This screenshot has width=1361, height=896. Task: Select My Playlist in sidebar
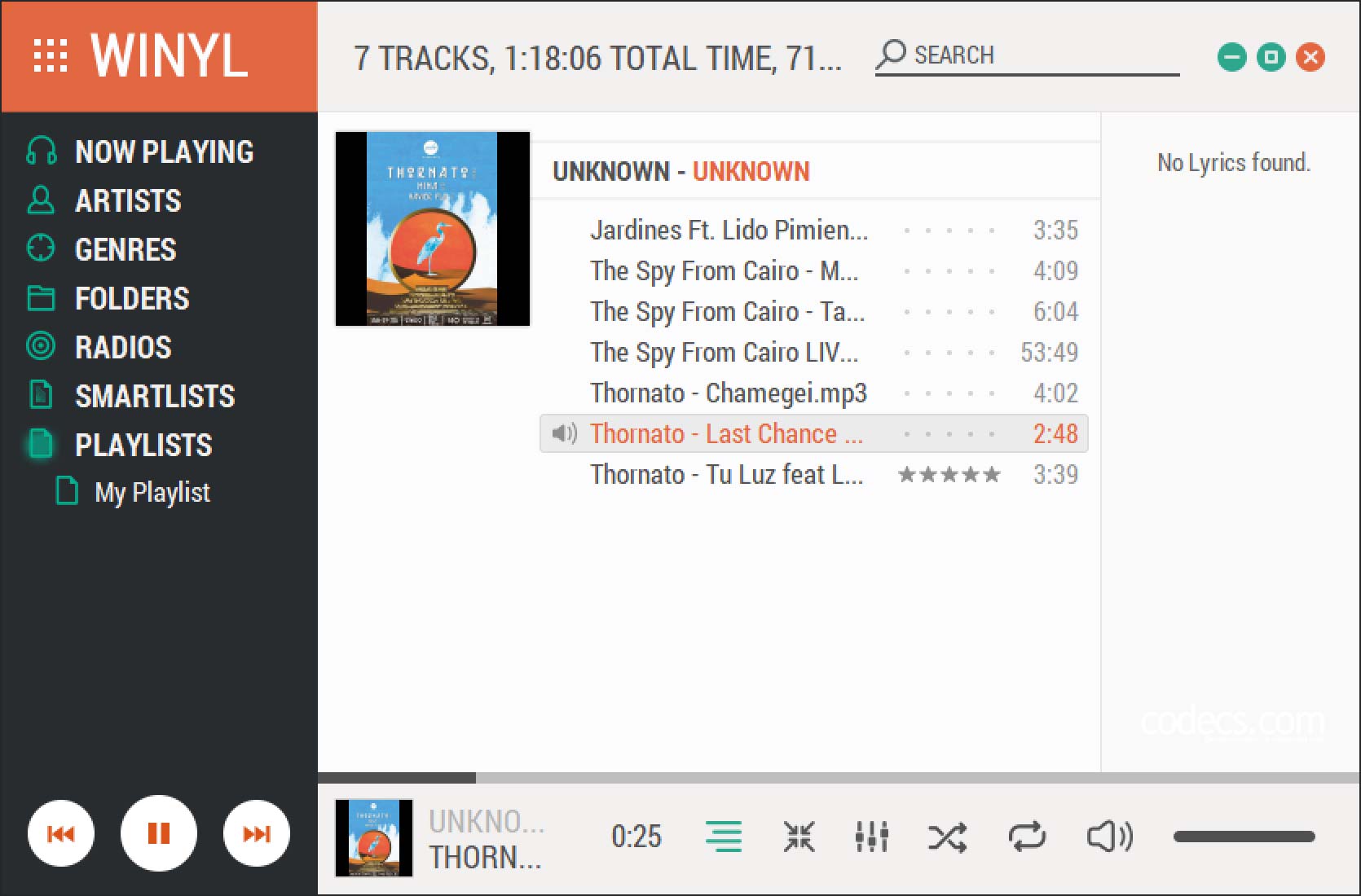[x=133, y=492]
